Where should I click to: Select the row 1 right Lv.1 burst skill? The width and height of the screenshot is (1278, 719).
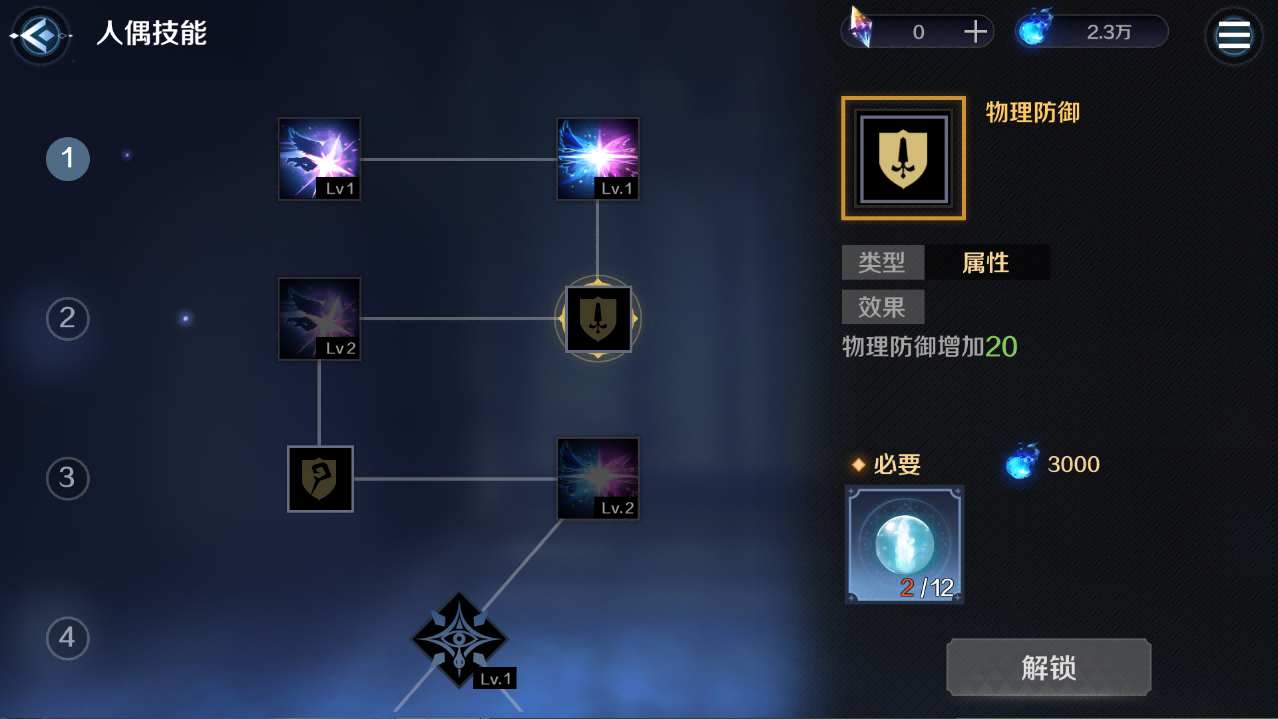click(597, 159)
